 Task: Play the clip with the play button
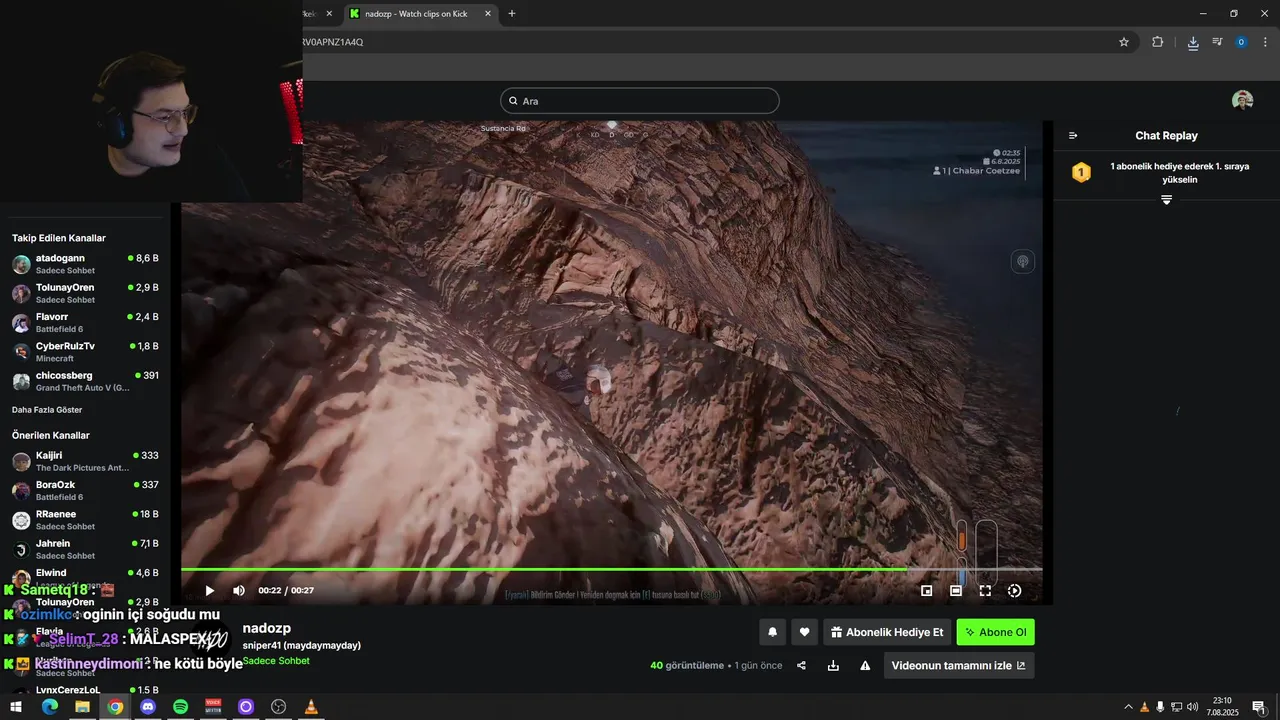[x=209, y=591]
